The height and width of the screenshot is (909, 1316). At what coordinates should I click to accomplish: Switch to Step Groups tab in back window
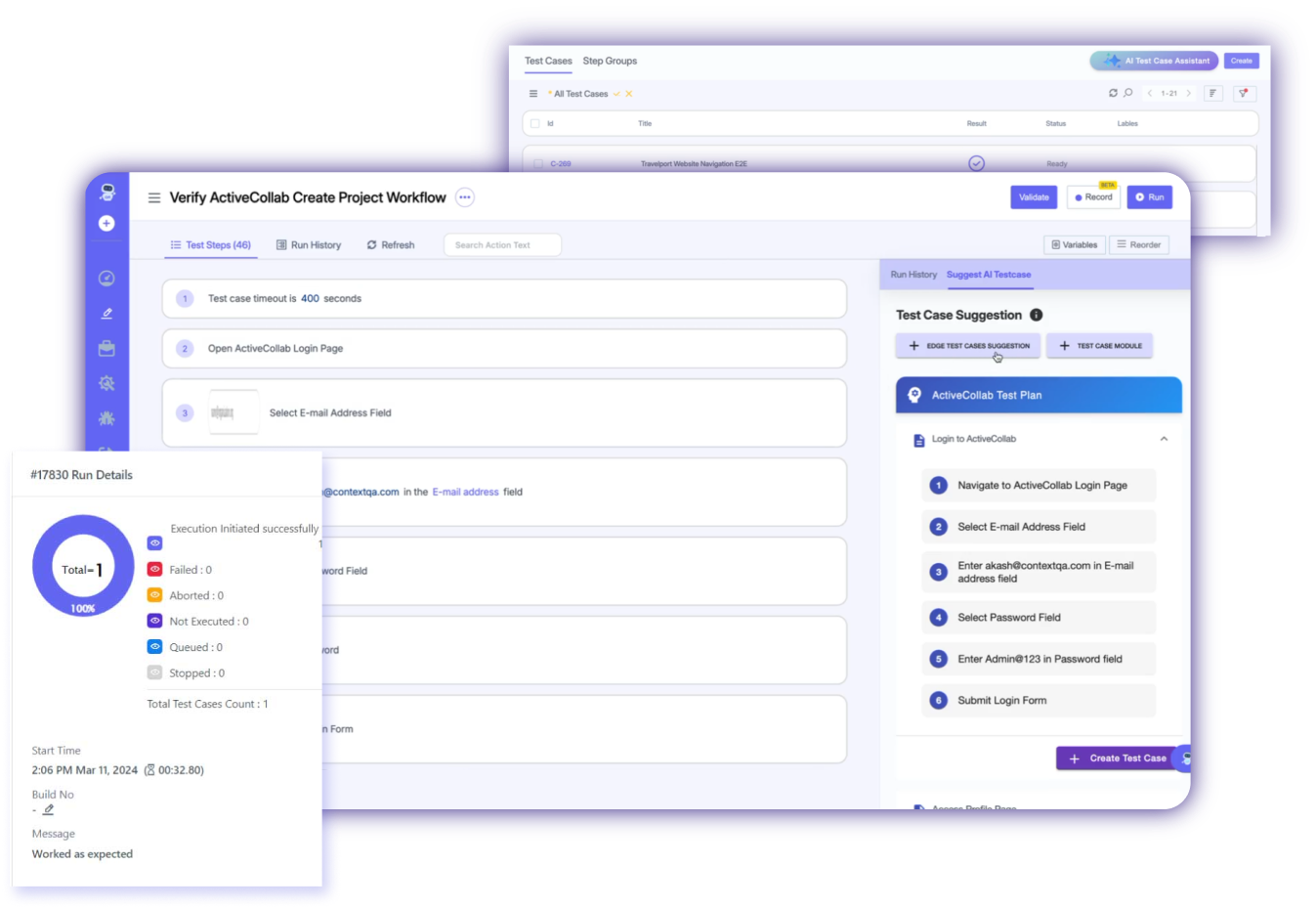610,61
